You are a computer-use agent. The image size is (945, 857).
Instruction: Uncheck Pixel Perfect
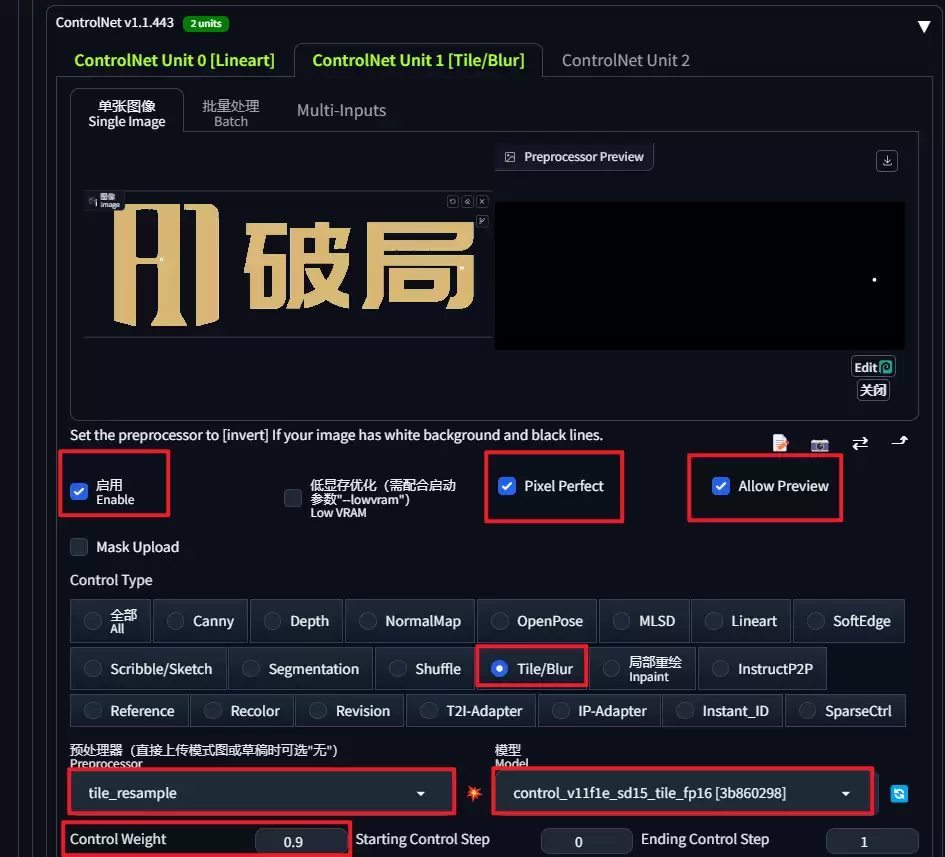point(507,486)
